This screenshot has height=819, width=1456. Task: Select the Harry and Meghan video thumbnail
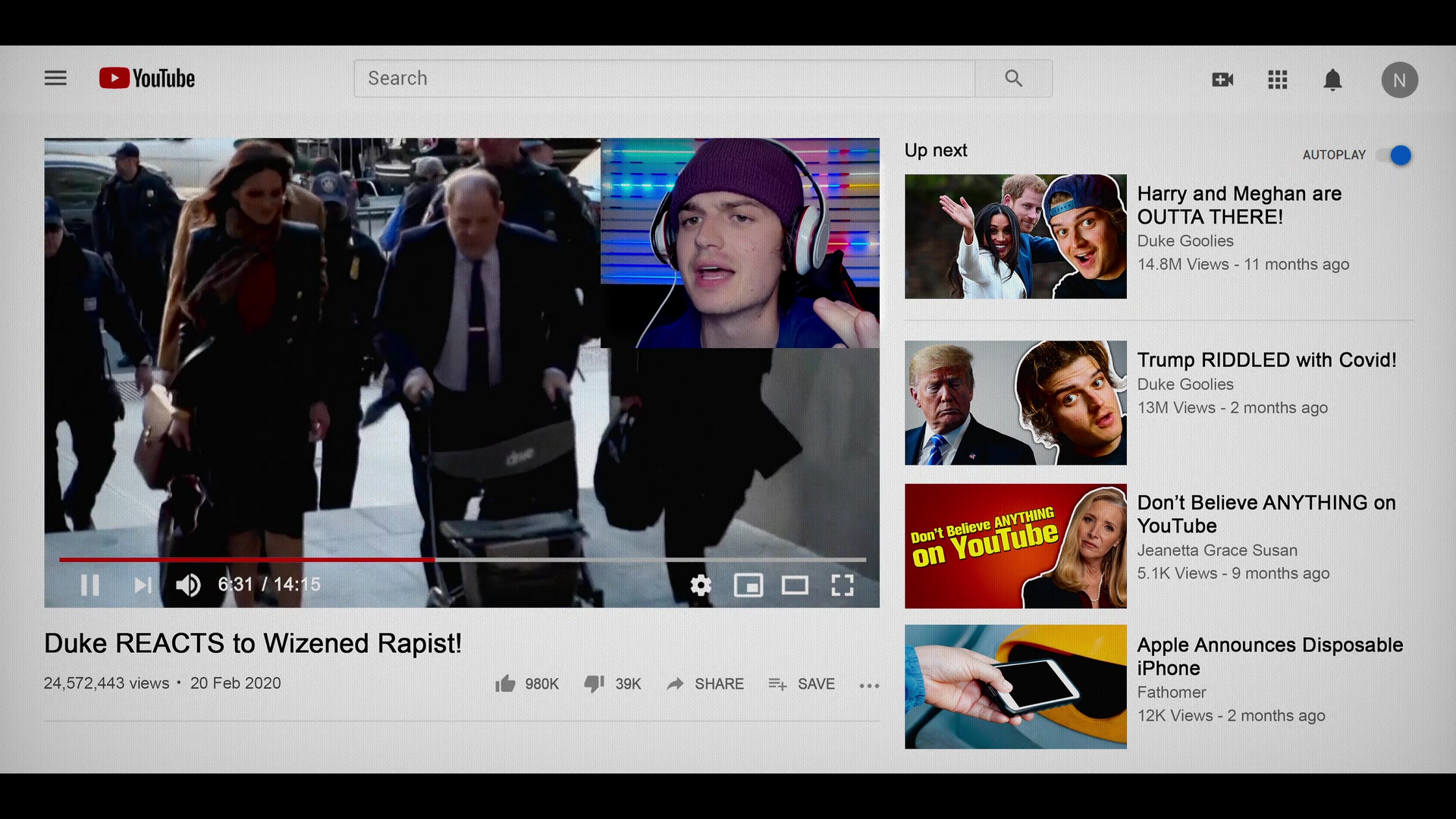tap(1015, 237)
